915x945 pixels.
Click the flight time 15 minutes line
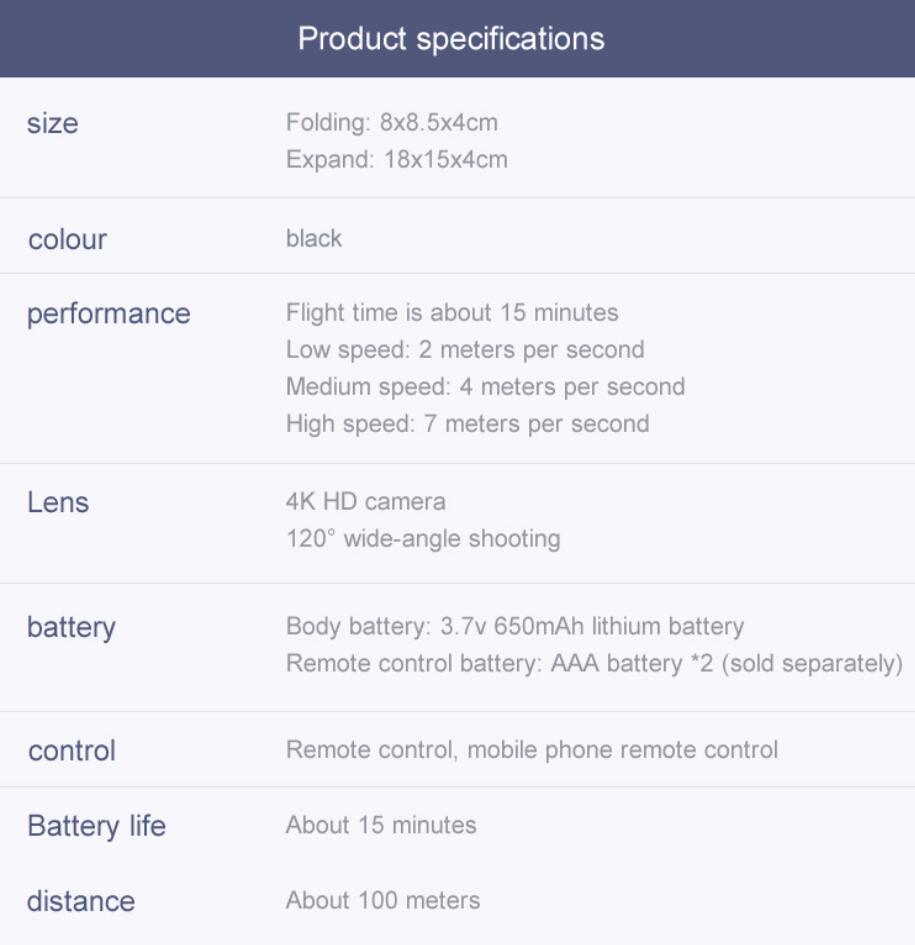[x=452, y=312]
